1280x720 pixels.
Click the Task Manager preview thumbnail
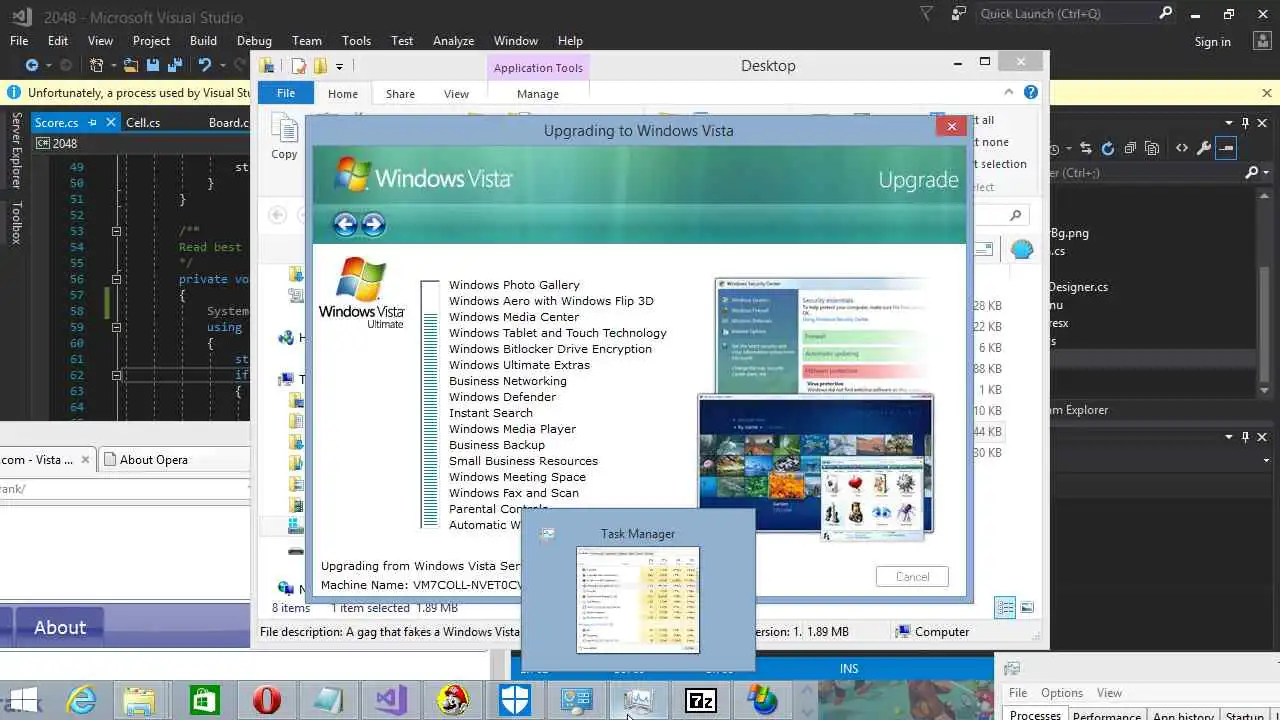tap(638, 599)
